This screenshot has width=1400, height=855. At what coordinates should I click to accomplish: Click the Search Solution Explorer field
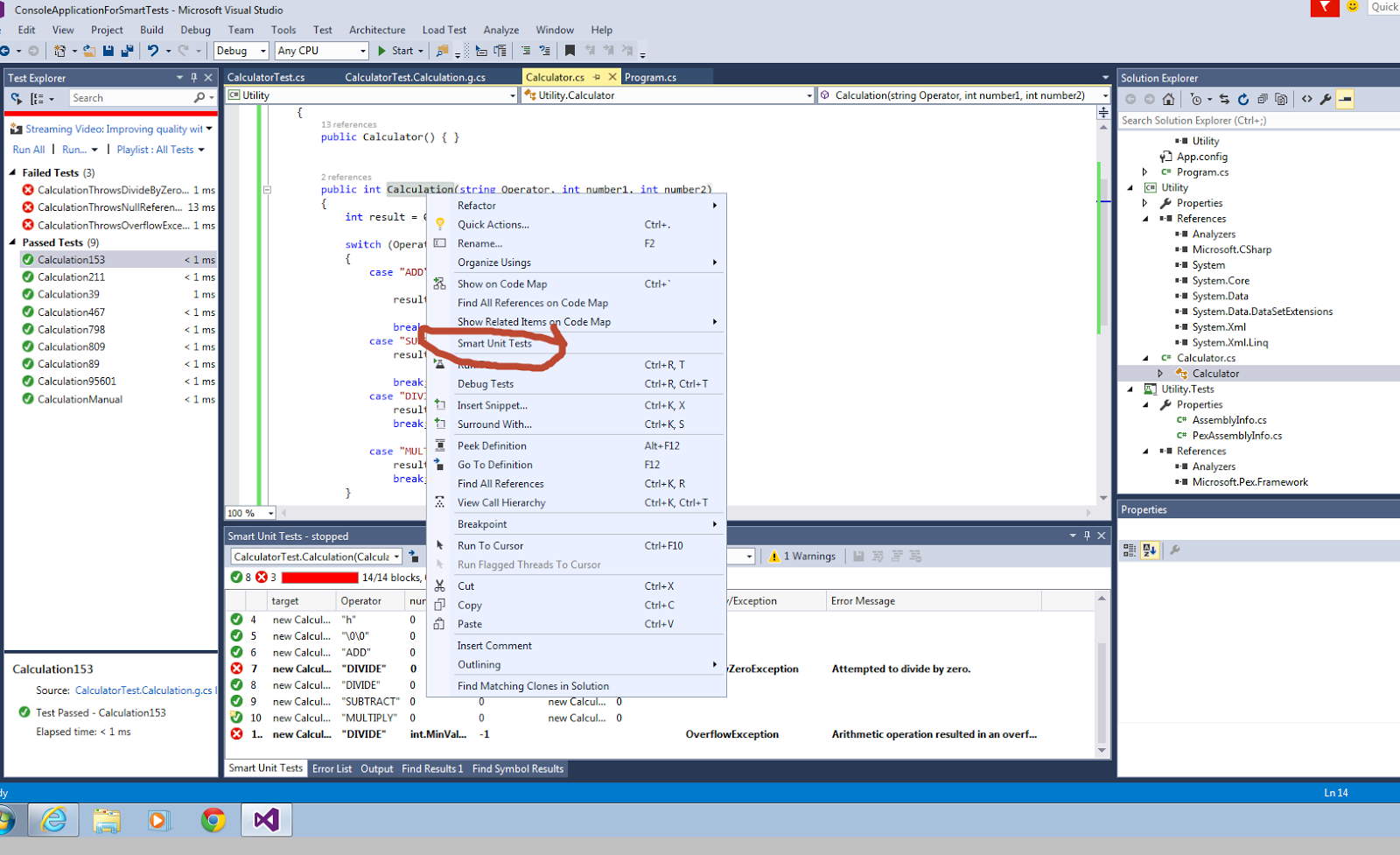1258,121
